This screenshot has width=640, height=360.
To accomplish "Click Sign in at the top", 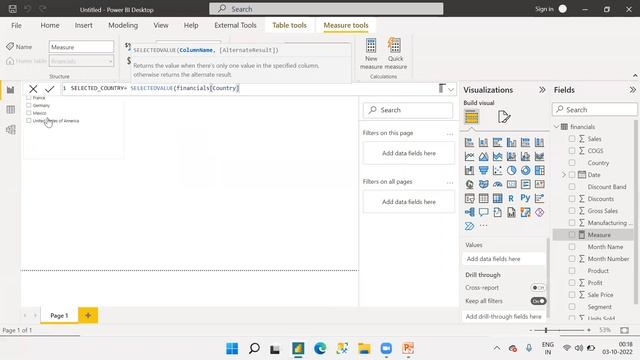I will [x=544, y=9].
